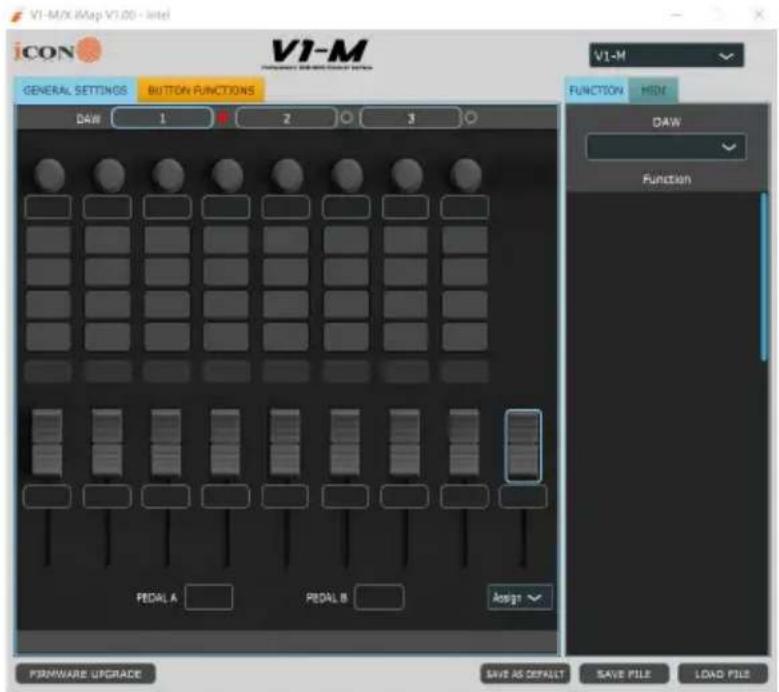Image resolution: width=779 pixels, height=692 pixels.
Task: Select the channel 4 rotary knob
Action: [227, 175]
